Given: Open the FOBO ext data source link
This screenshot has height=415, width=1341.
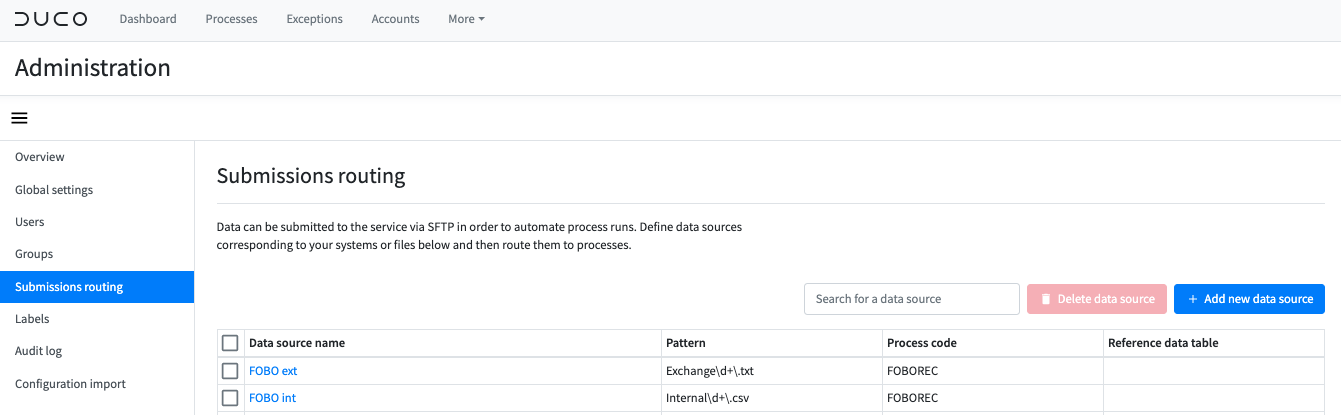Looking at the screenshot, I should pyautogui.click(x=273, y=371).
